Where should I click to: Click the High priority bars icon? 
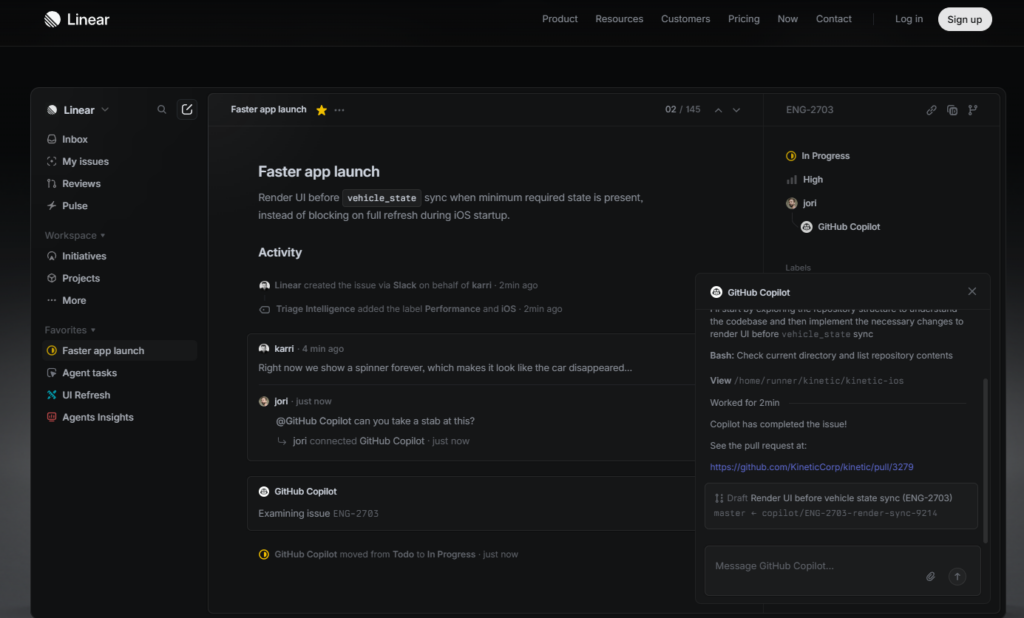pyautogui.click(x=792, y=180)
